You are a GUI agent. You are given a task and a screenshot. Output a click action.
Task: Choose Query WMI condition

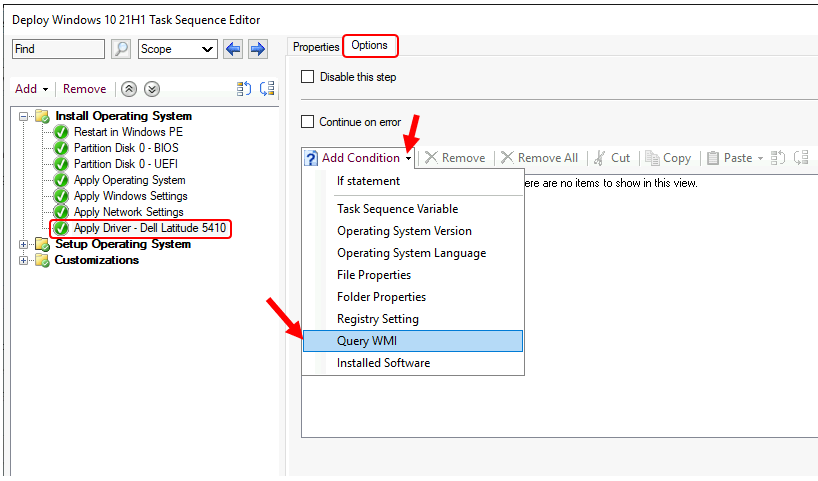pyautogui.click(x=413, y=341)
